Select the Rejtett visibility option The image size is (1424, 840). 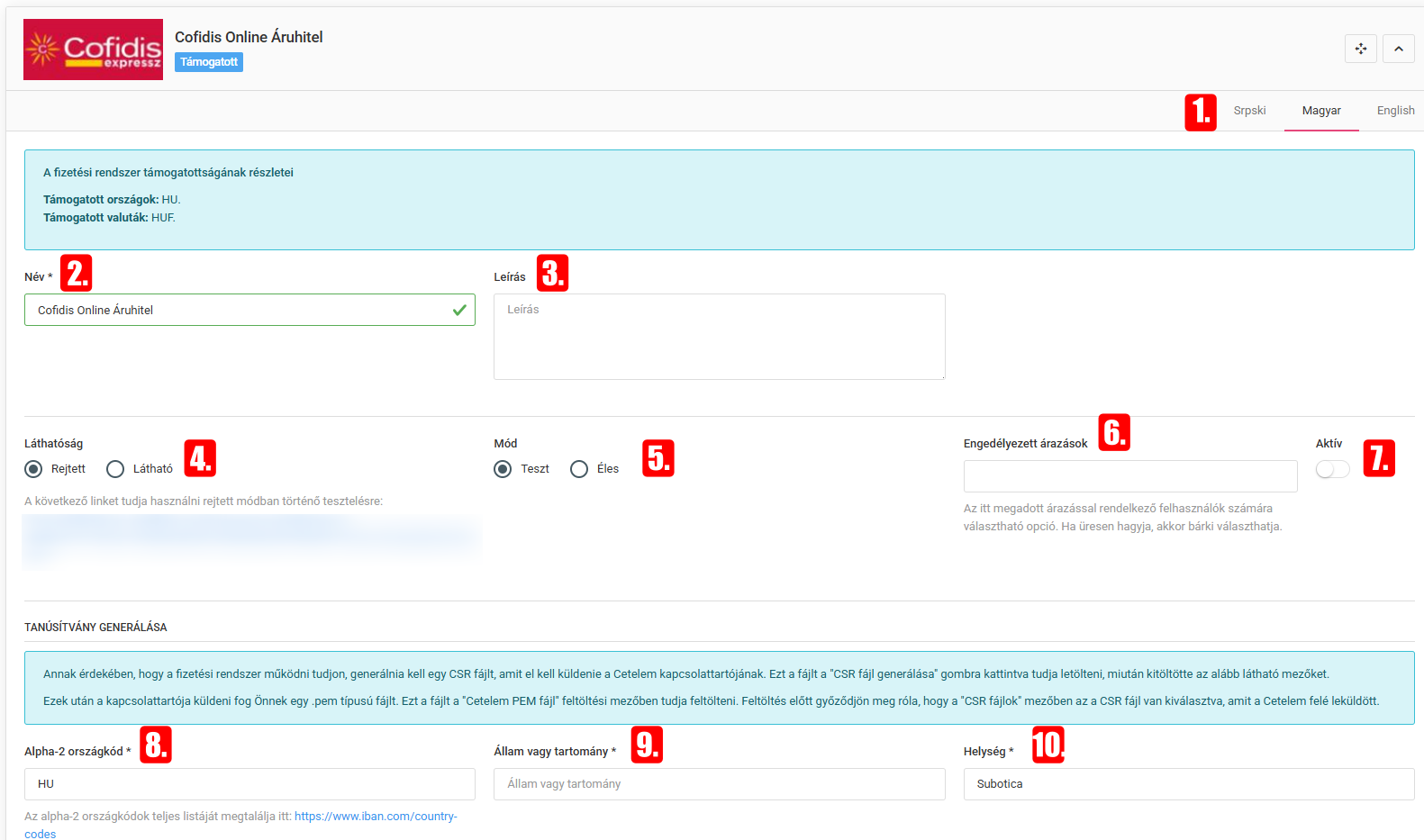34,469
